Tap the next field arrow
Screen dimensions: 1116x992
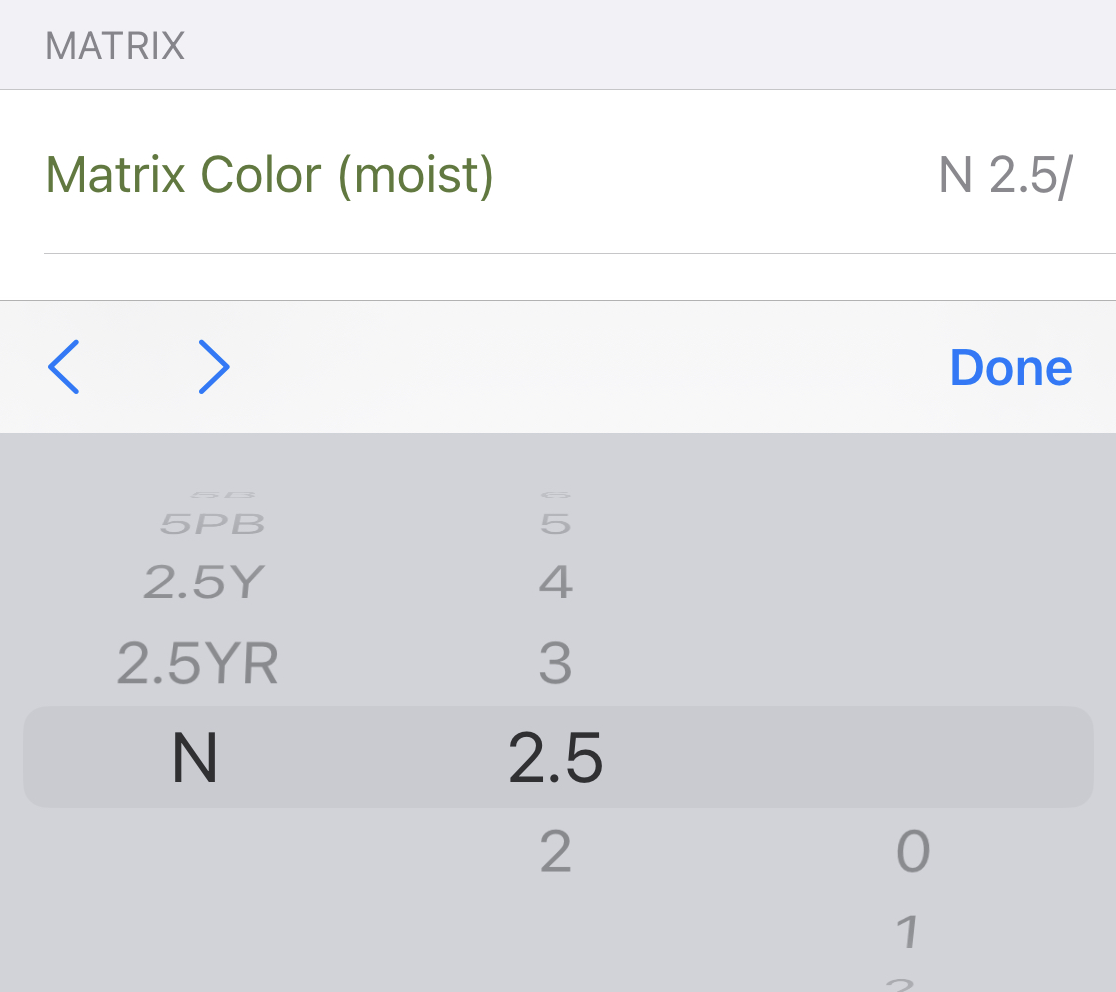point(214,367)
